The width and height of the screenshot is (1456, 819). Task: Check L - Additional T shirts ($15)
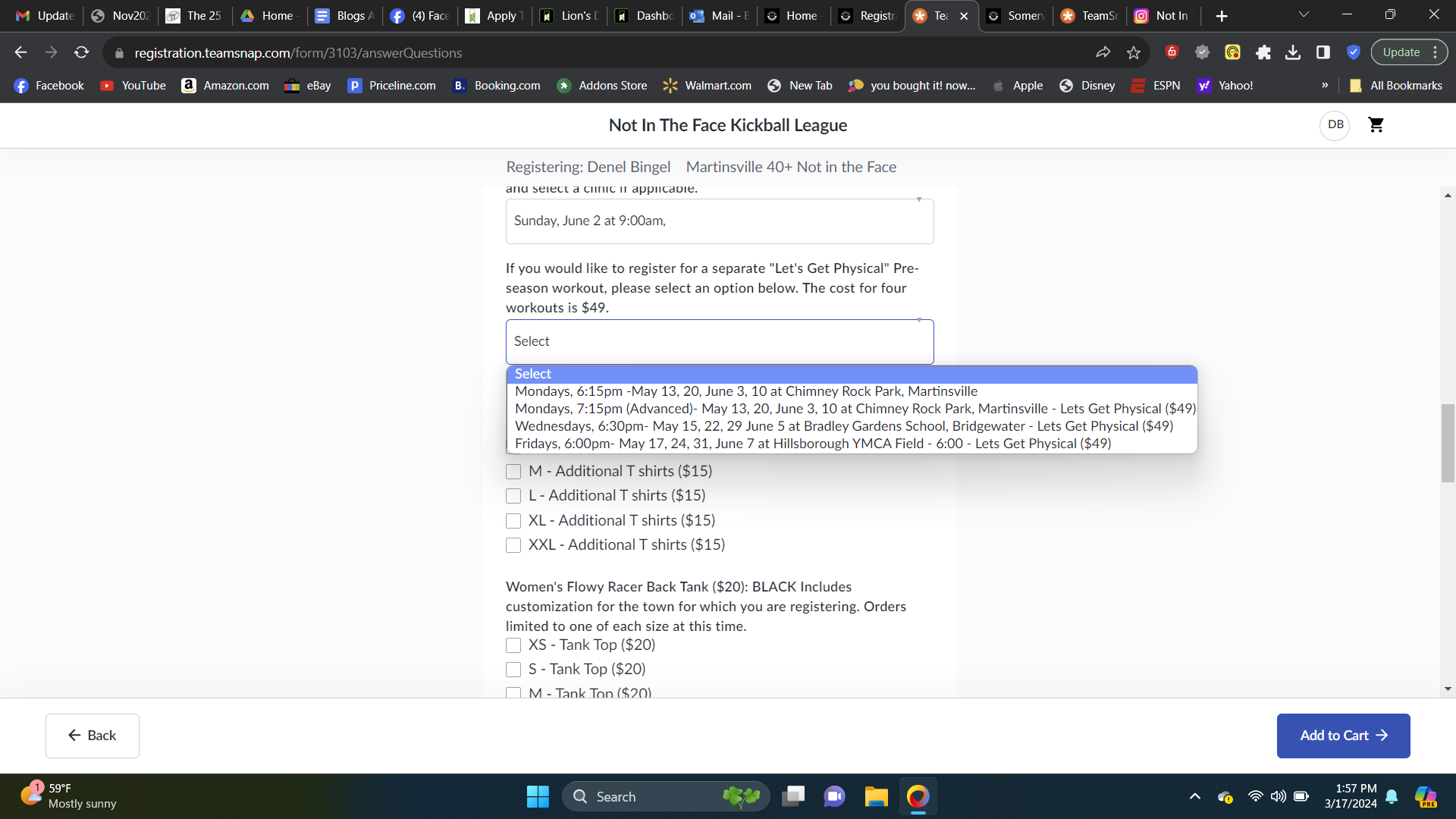click(513, 496)
